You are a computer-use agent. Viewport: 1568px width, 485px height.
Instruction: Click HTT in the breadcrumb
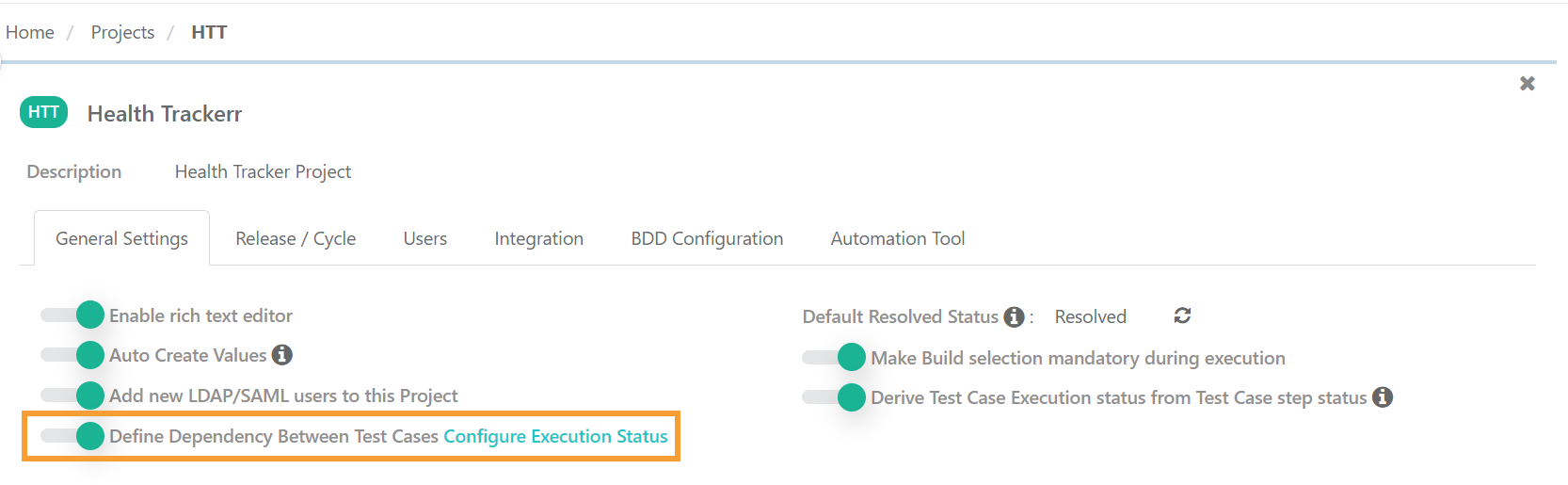tap(209, 32)
